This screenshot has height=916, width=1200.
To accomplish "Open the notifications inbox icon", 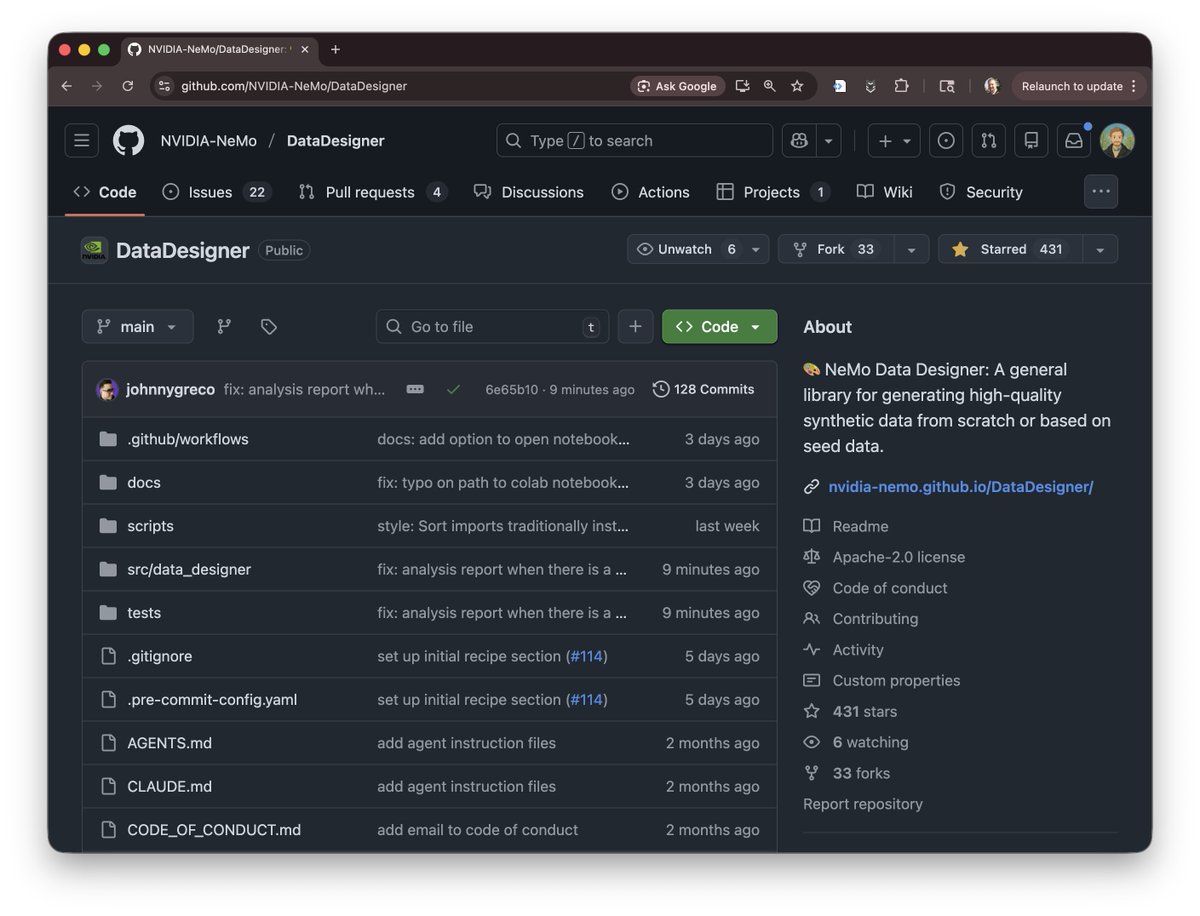I will pos(1074,141).
